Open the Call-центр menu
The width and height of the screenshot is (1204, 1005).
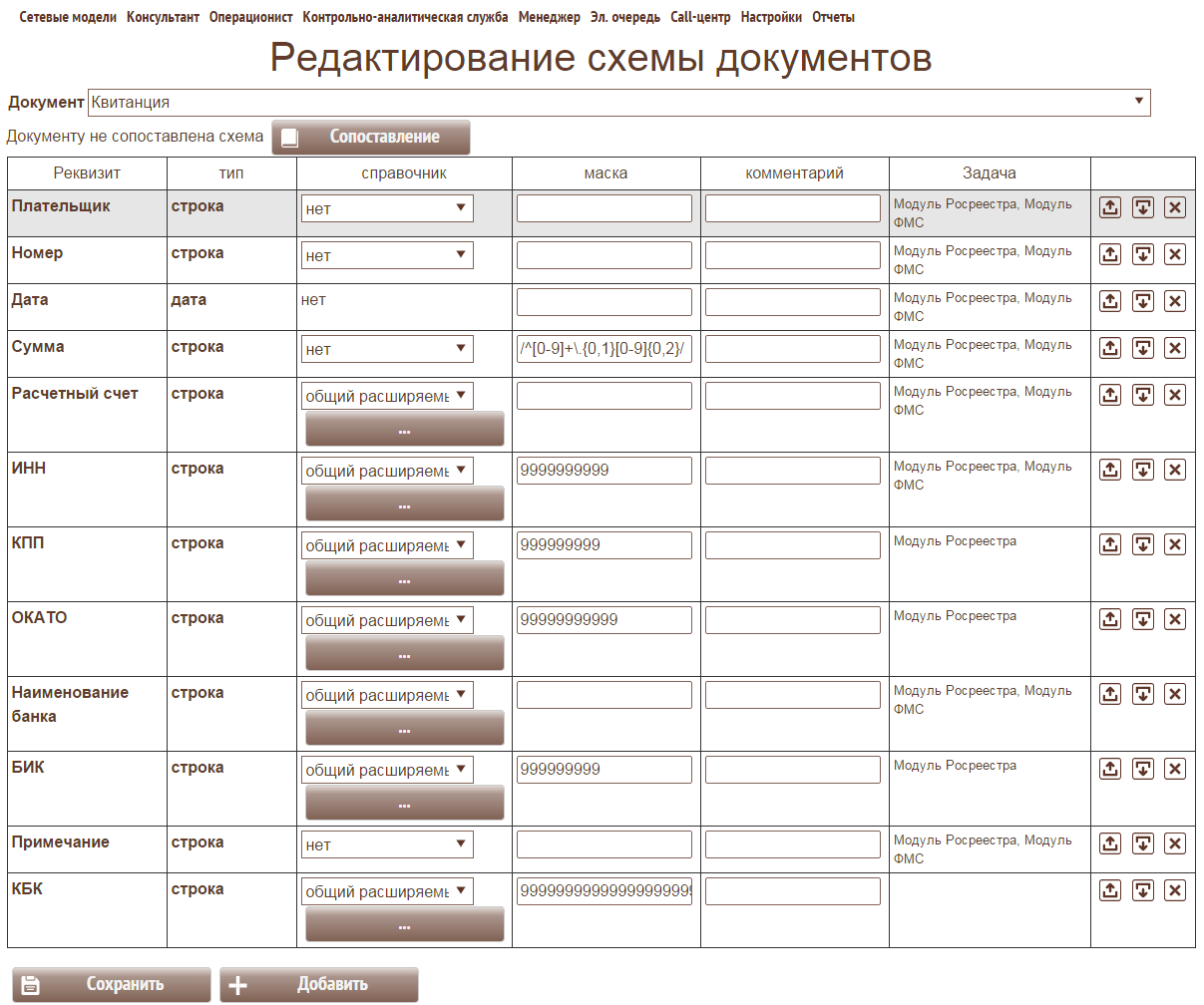(x=700, y=17)
